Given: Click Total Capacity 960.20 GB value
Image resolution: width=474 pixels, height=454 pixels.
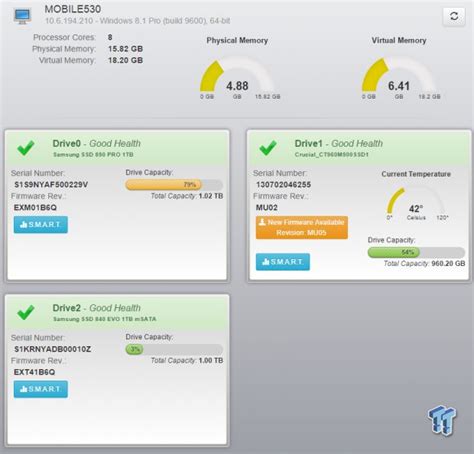Looking at the screenshot, I should pyautogui.click(x=448, y=263).
